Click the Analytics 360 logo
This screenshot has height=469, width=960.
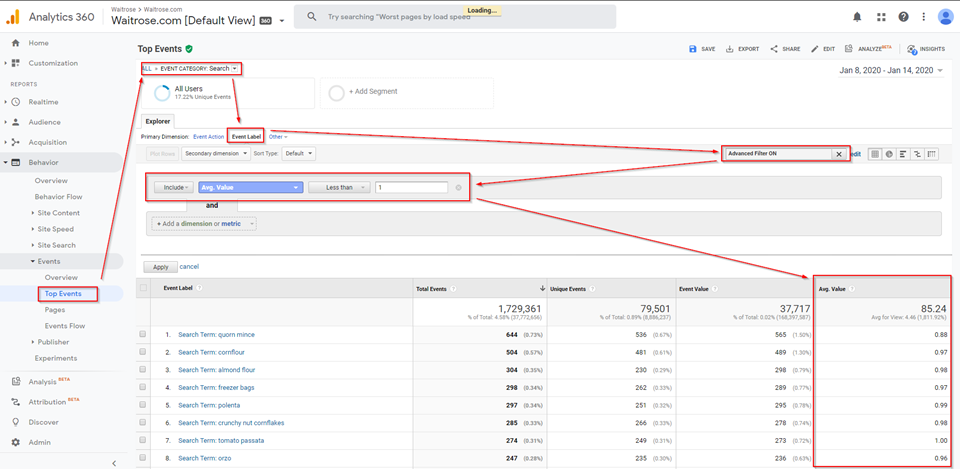tap(50, 17)
